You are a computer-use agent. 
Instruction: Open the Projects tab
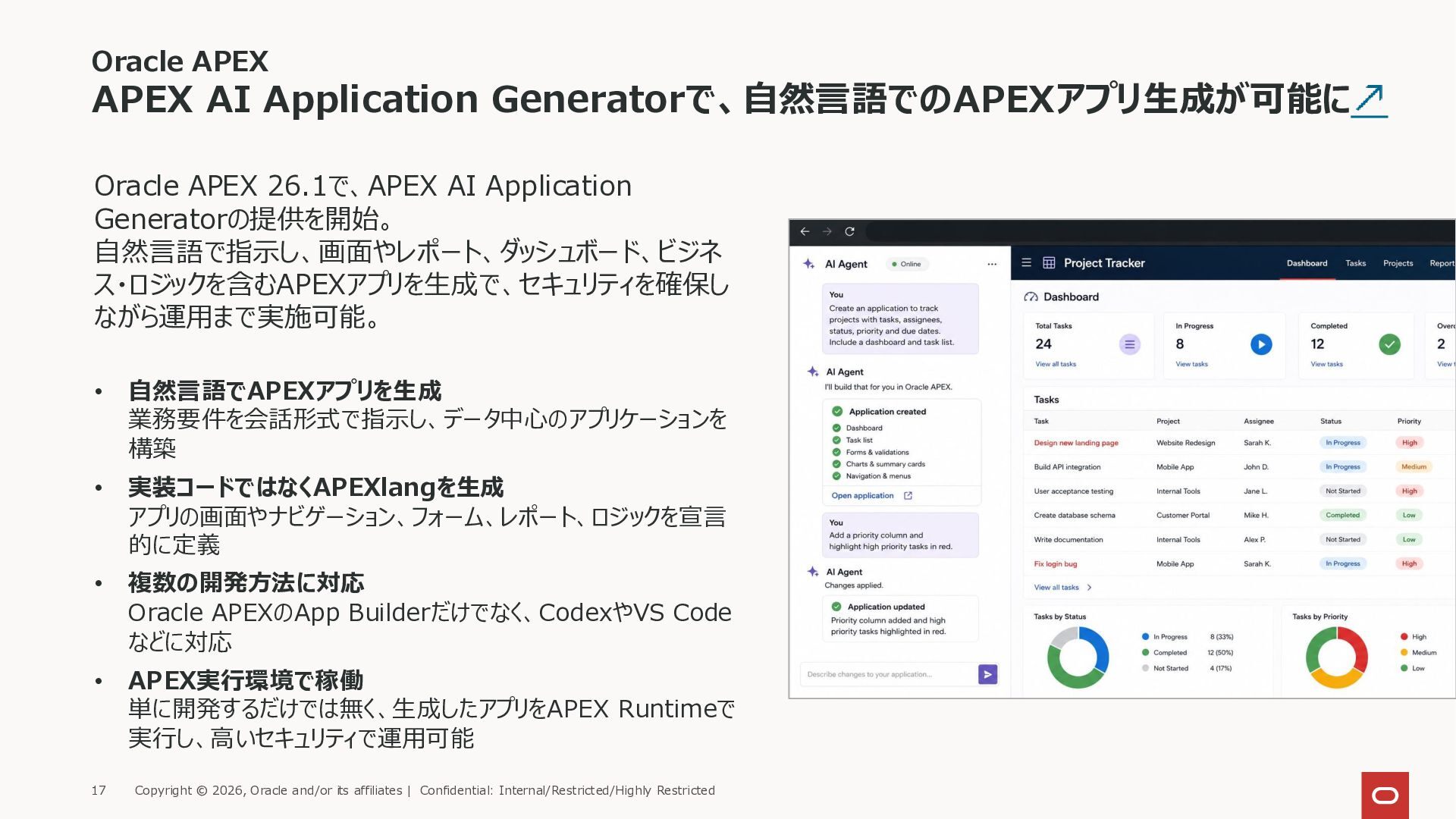click(x=1398, y=263)
